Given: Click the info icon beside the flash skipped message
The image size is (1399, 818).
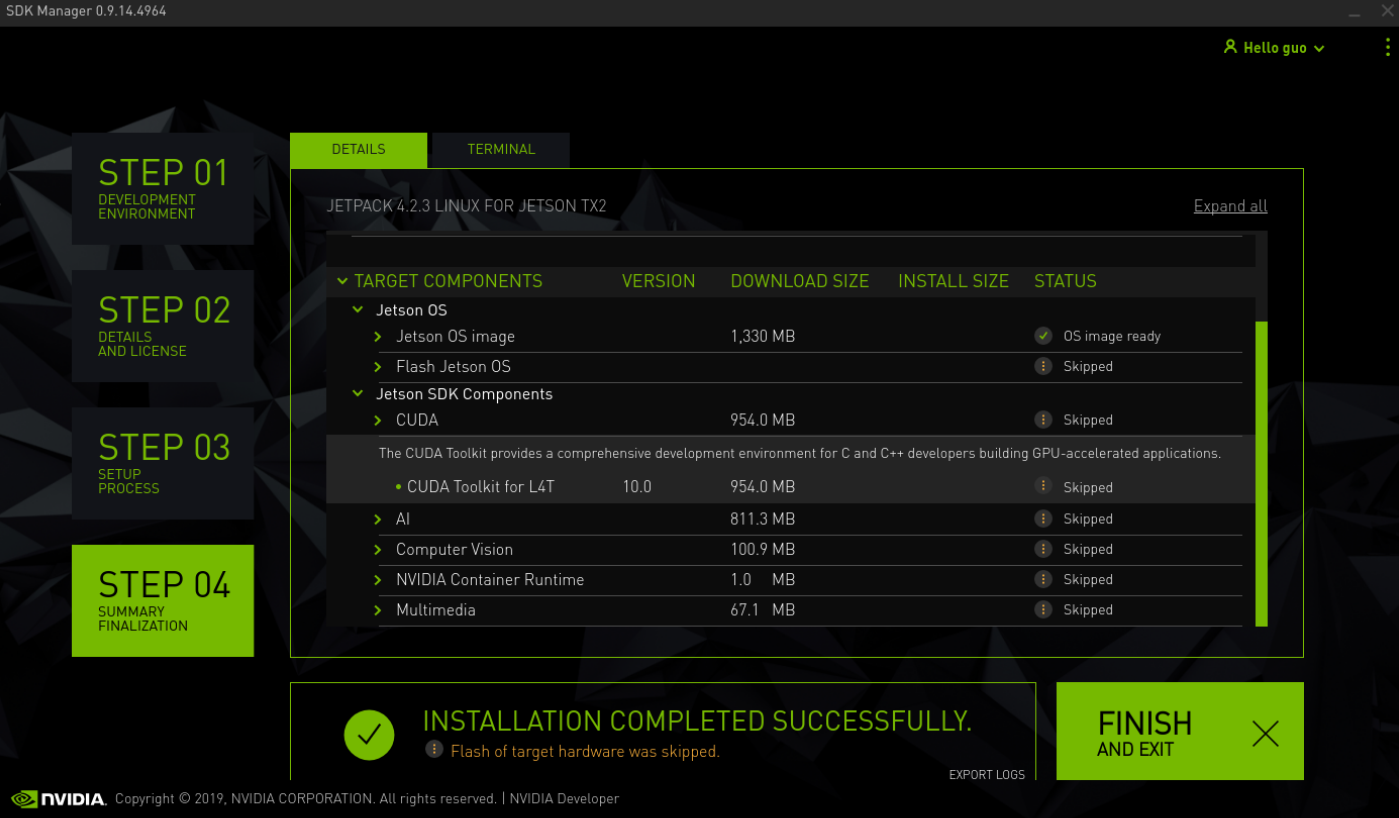Looking at the screenshot, I should click(434, 749).
